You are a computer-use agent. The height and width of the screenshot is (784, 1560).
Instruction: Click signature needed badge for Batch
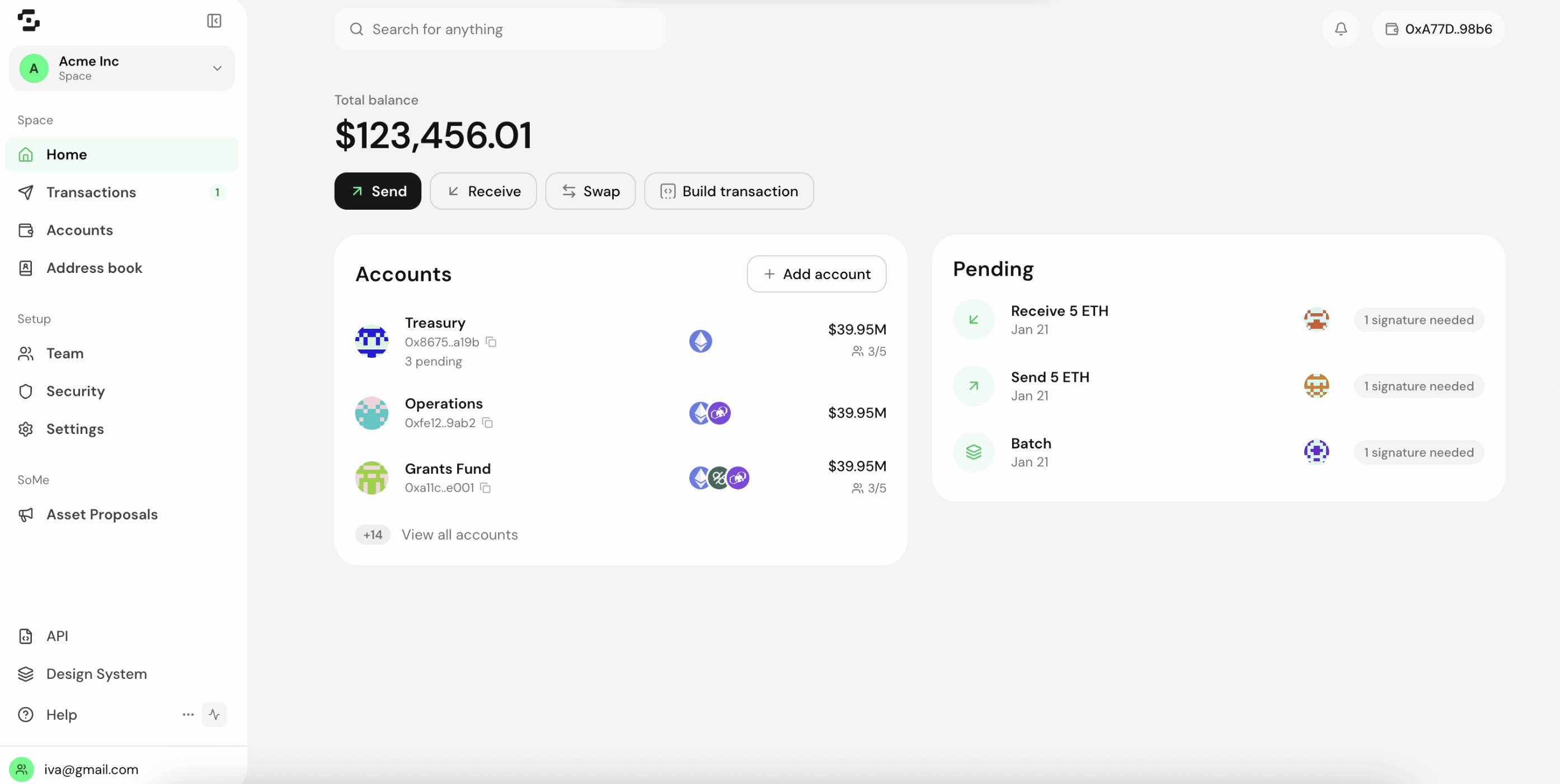click(1419, 453)
